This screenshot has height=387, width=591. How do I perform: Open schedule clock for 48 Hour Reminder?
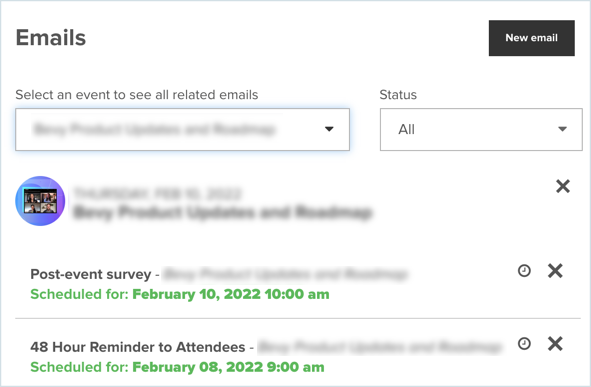[524, 344]
